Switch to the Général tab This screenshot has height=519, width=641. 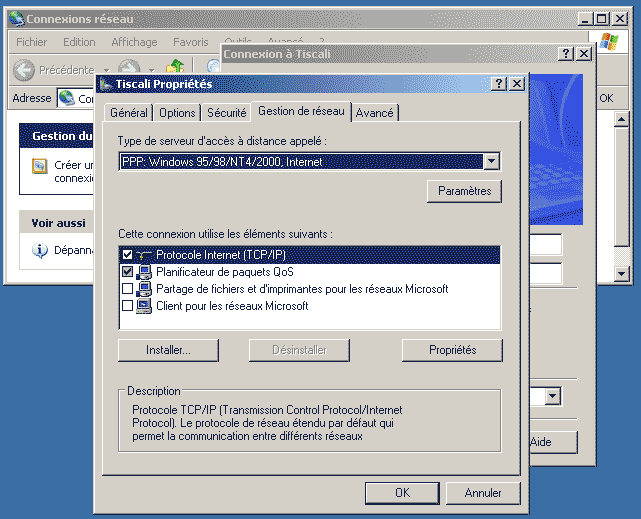click(128, 113)
